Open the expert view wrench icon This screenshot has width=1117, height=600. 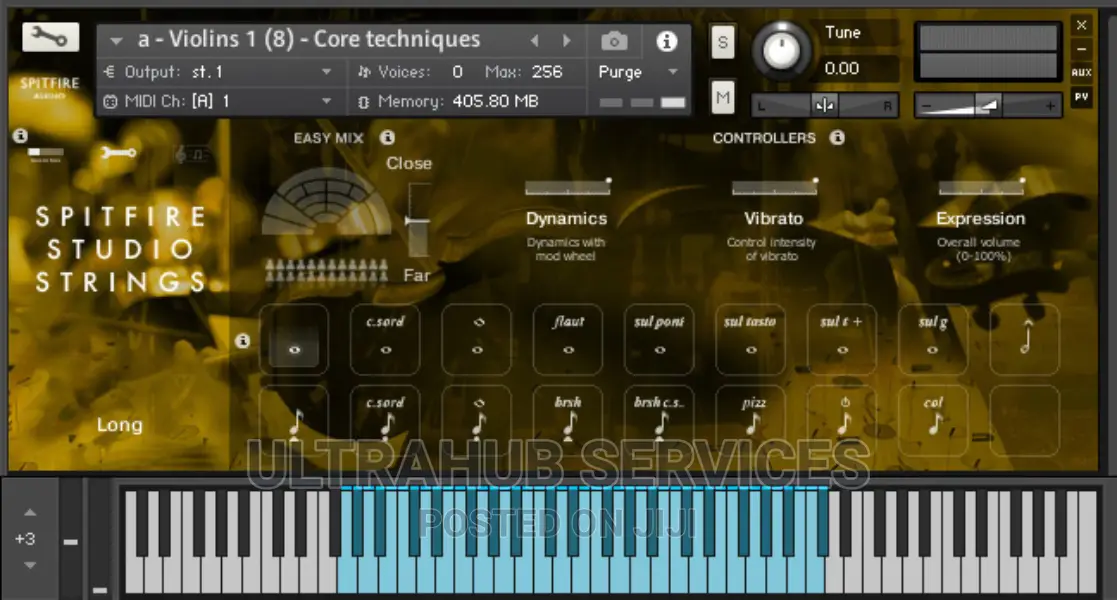[x=118, y=152]
